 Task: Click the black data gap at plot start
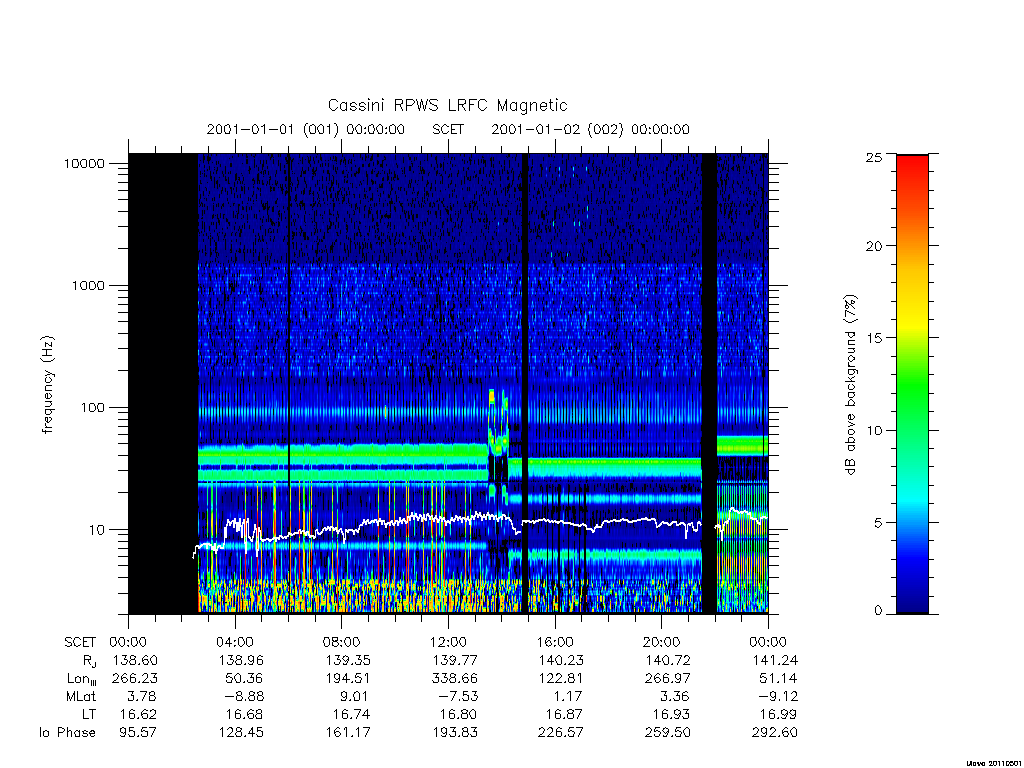tap(163, 383)
